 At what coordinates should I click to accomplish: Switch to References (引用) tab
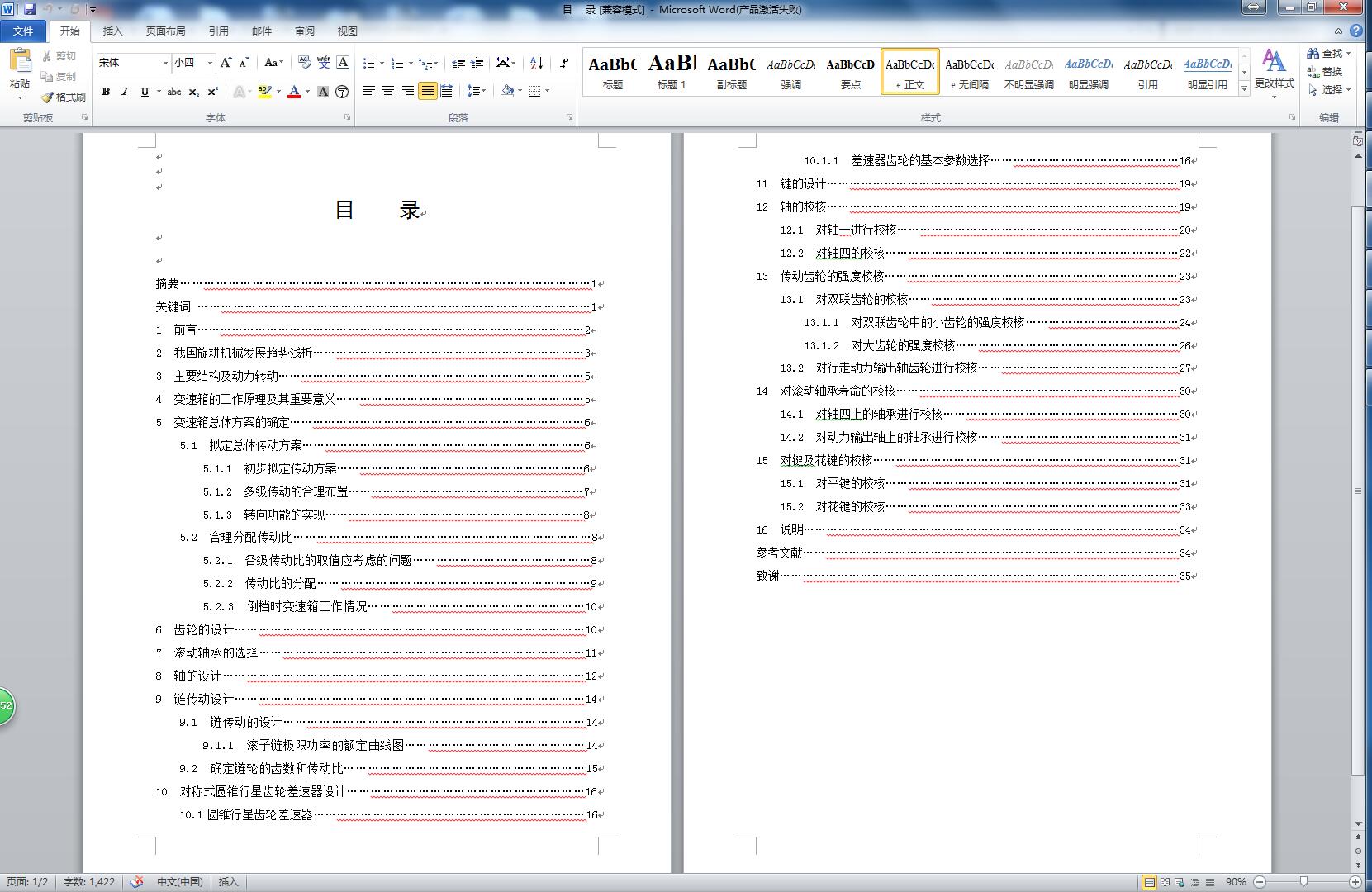(219, 31)
